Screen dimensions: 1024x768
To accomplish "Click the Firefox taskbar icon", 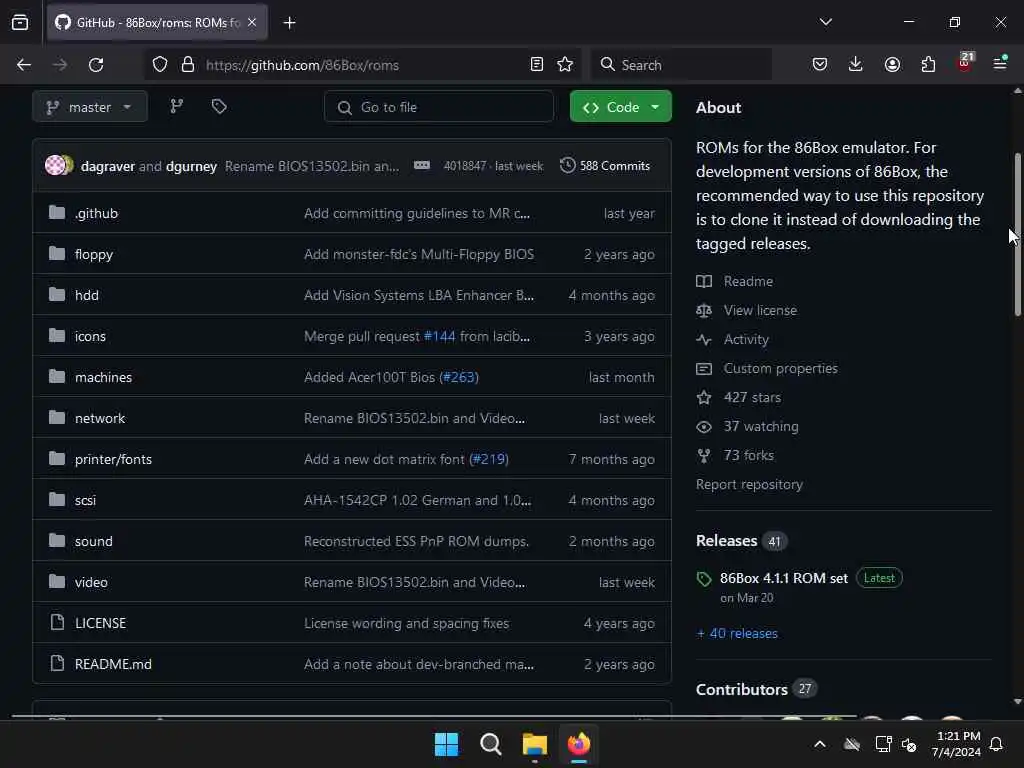I will (x=579, y=744).
